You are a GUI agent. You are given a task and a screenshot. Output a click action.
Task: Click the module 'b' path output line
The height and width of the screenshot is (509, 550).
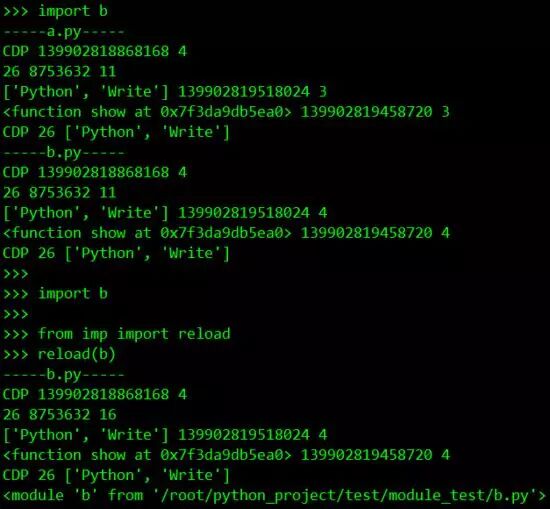coord(274,495)
